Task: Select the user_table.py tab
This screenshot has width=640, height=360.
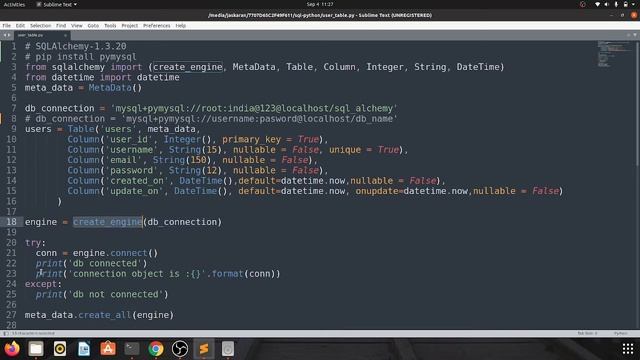Action: click(x=41, y=35)
